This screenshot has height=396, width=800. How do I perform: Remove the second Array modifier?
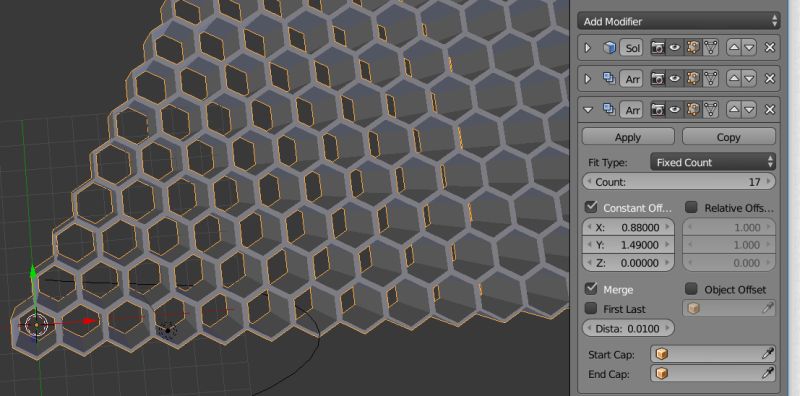click(x=770, y=109)
